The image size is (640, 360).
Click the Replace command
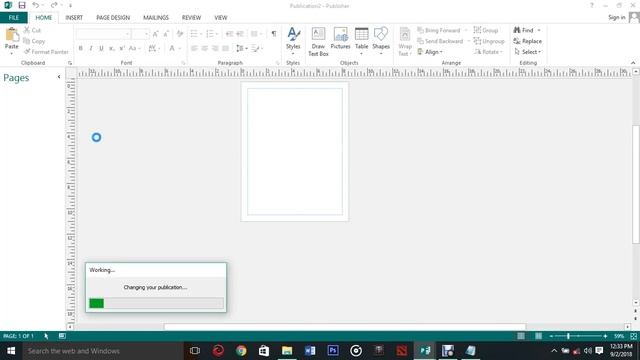pyautogui.click(x=527, y=41)
